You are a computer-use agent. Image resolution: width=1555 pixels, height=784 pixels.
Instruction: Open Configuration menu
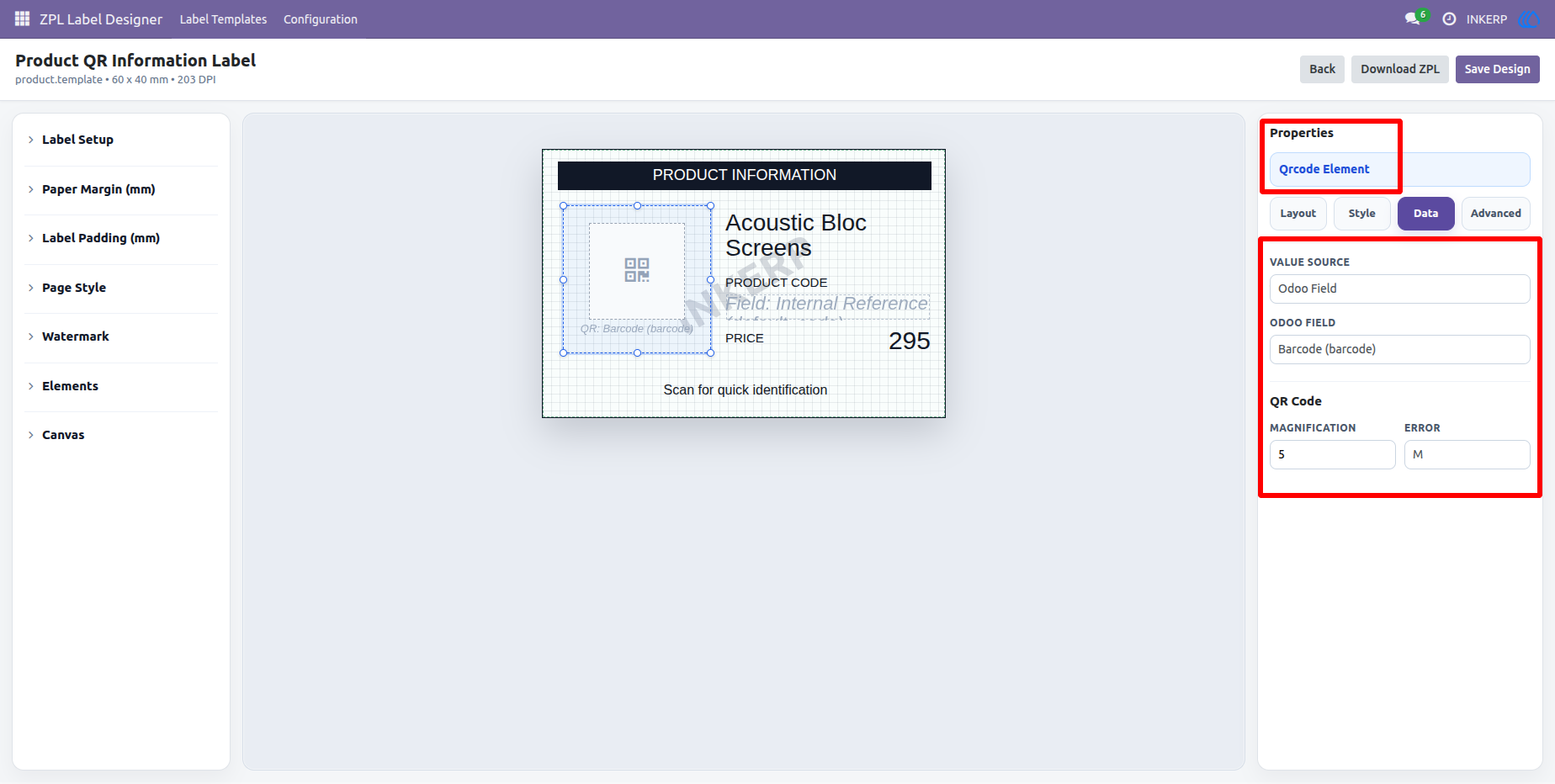pyautogui.click(x=321, y=19)
